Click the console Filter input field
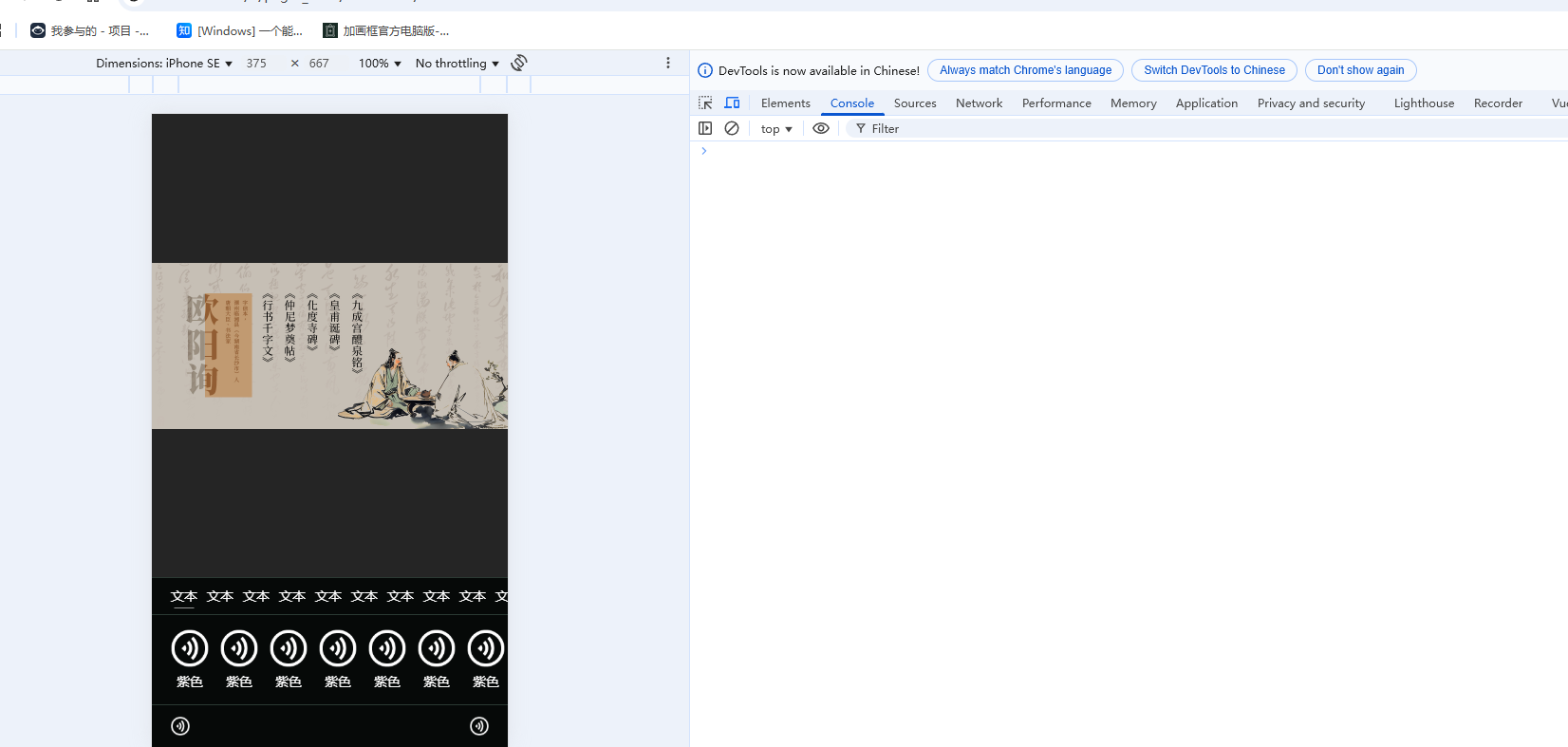1568x747 pixels. 1205,128
